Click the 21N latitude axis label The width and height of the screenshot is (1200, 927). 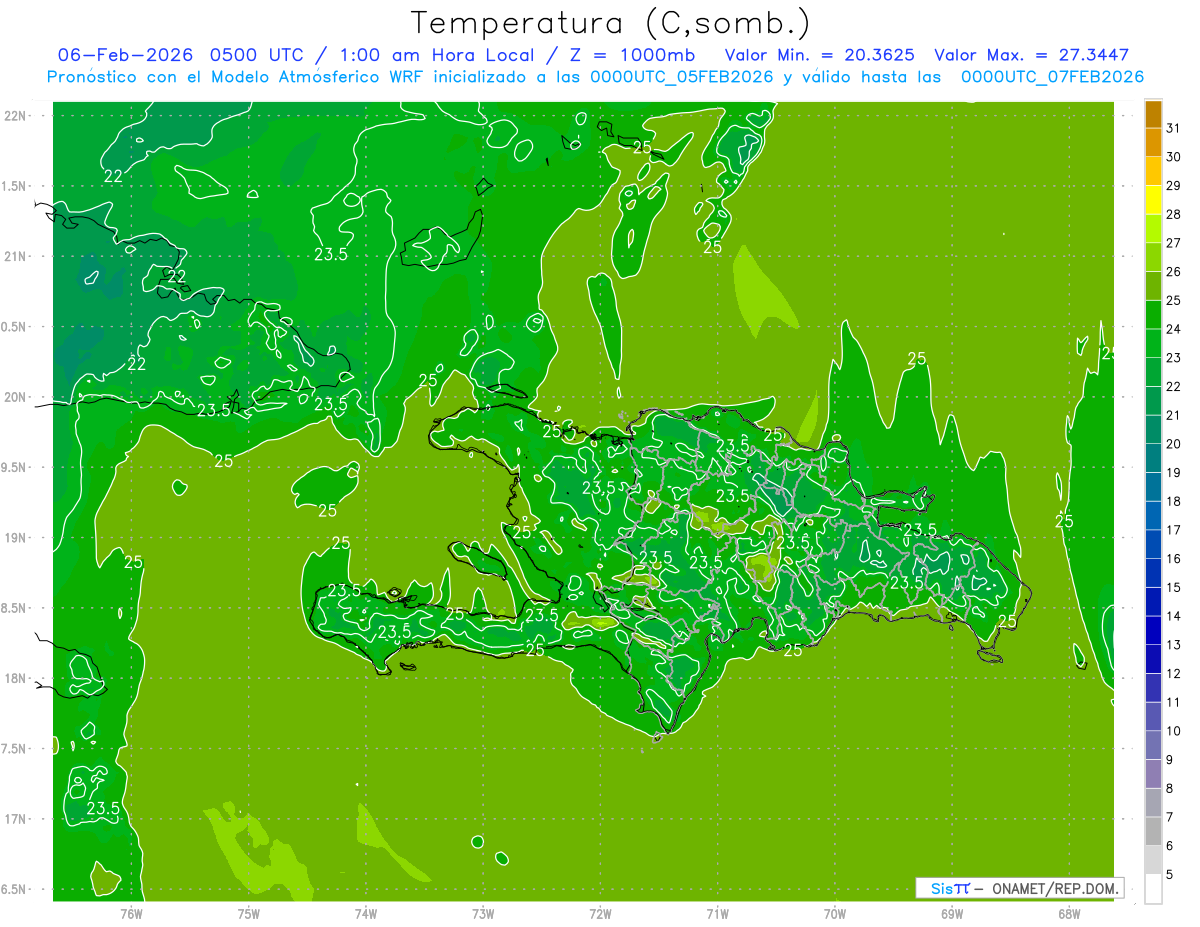click(15, 256)
